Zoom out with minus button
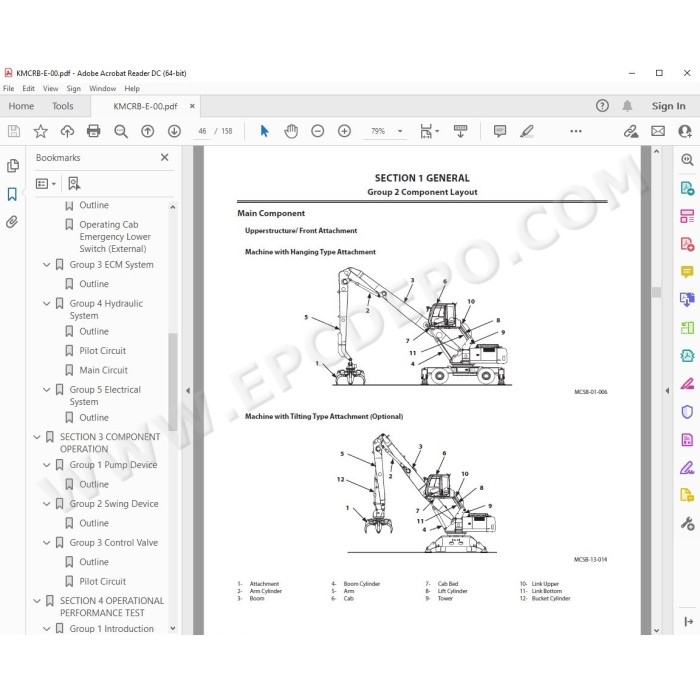 click(317, 131)
